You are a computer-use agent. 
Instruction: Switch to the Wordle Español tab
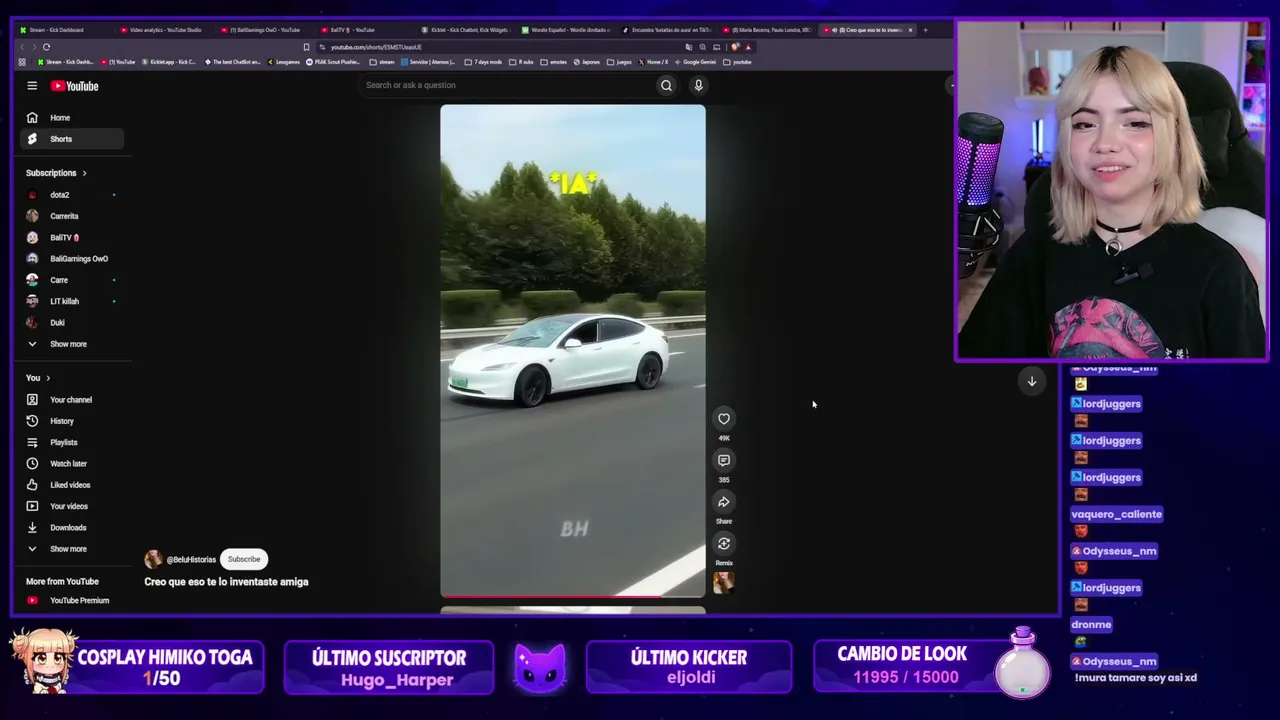click(x=566, y=30)
